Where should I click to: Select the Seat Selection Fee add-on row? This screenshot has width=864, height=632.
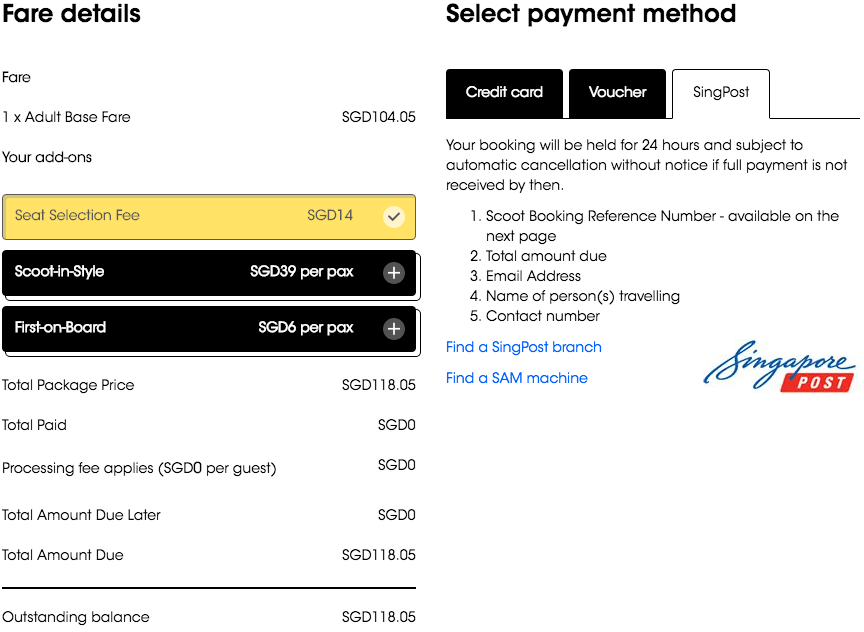209,217
